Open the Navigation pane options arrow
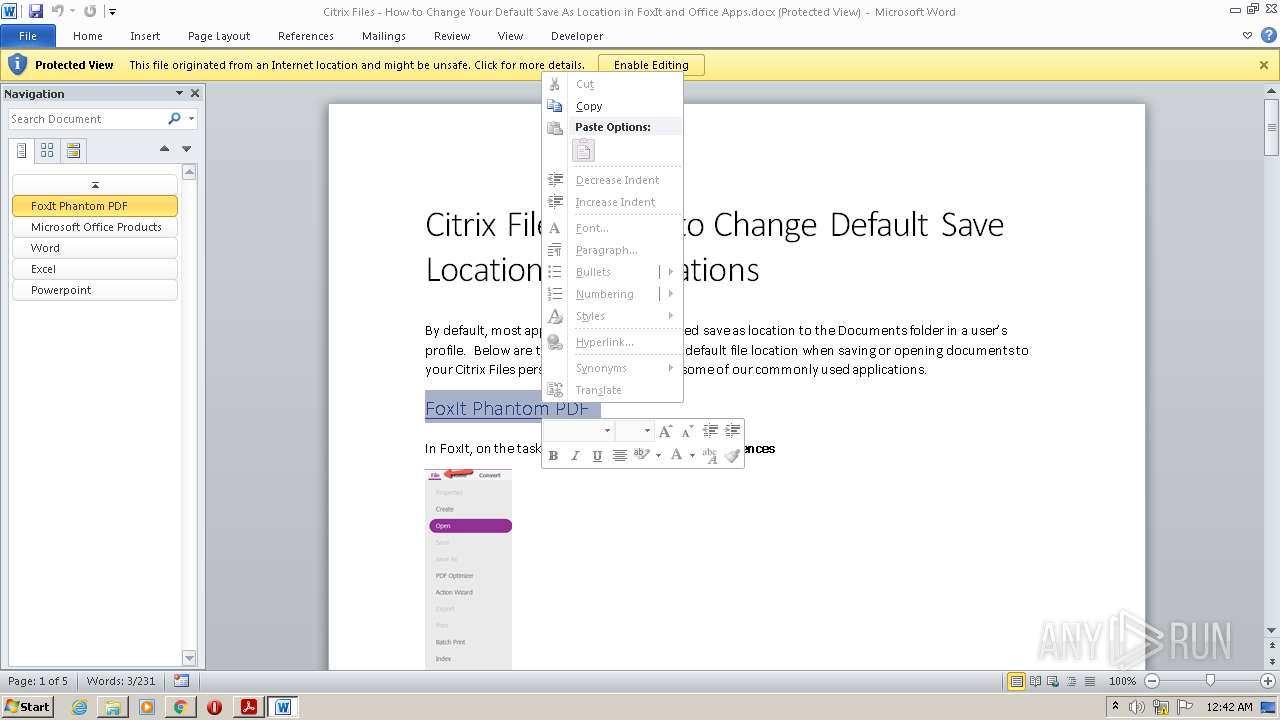 pyautogui.click(x=180, y=93)
